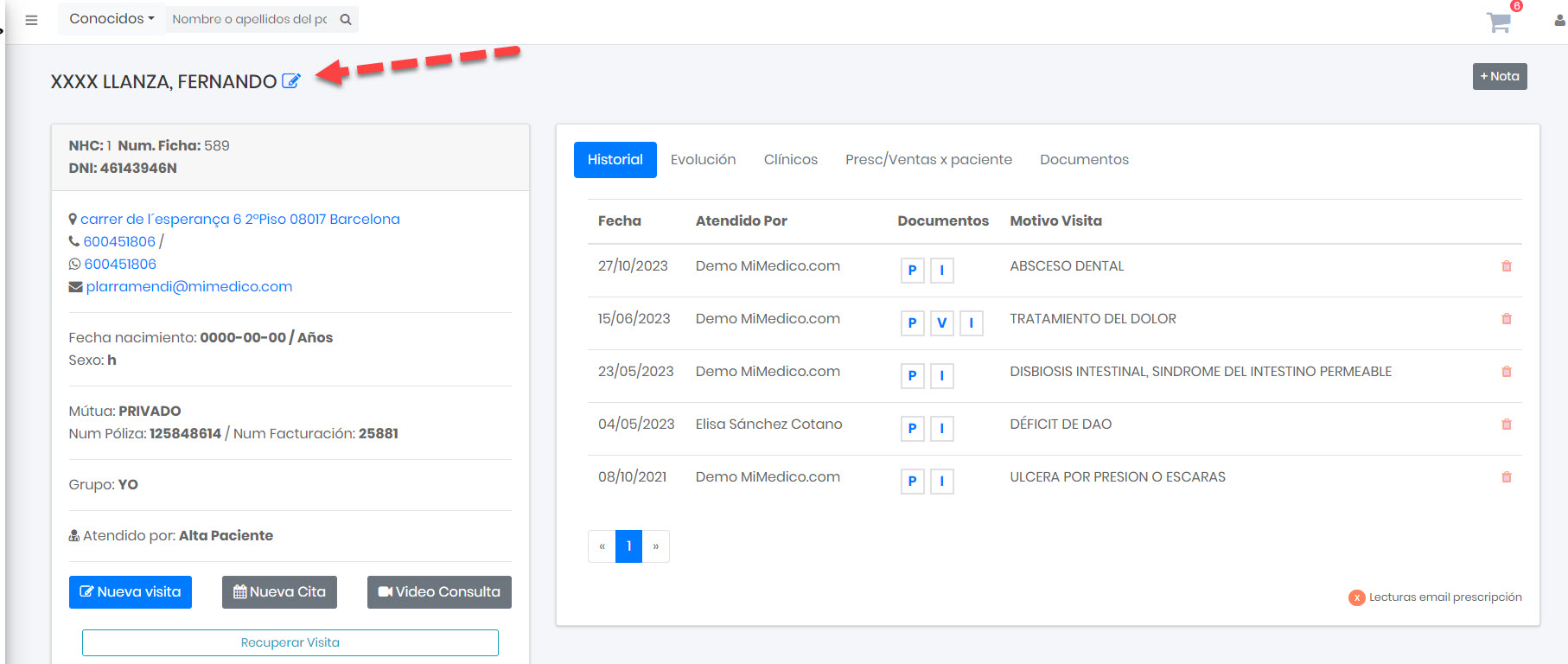This screenshot has height=664, width=1568.
Task: Select the Presc/Ventas x paciente tab
Action: coord(928,160)
